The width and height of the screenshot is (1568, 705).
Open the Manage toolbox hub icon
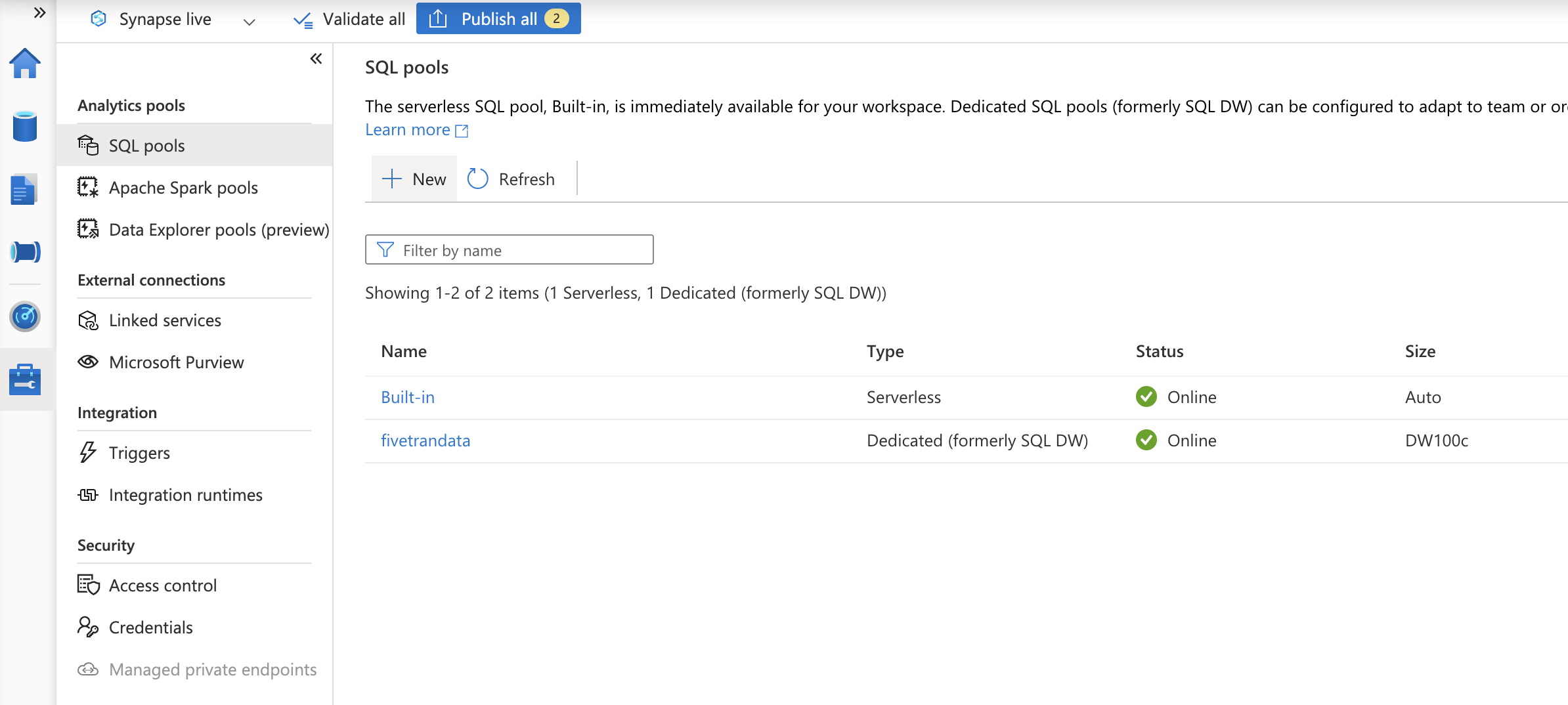point(25,379)
